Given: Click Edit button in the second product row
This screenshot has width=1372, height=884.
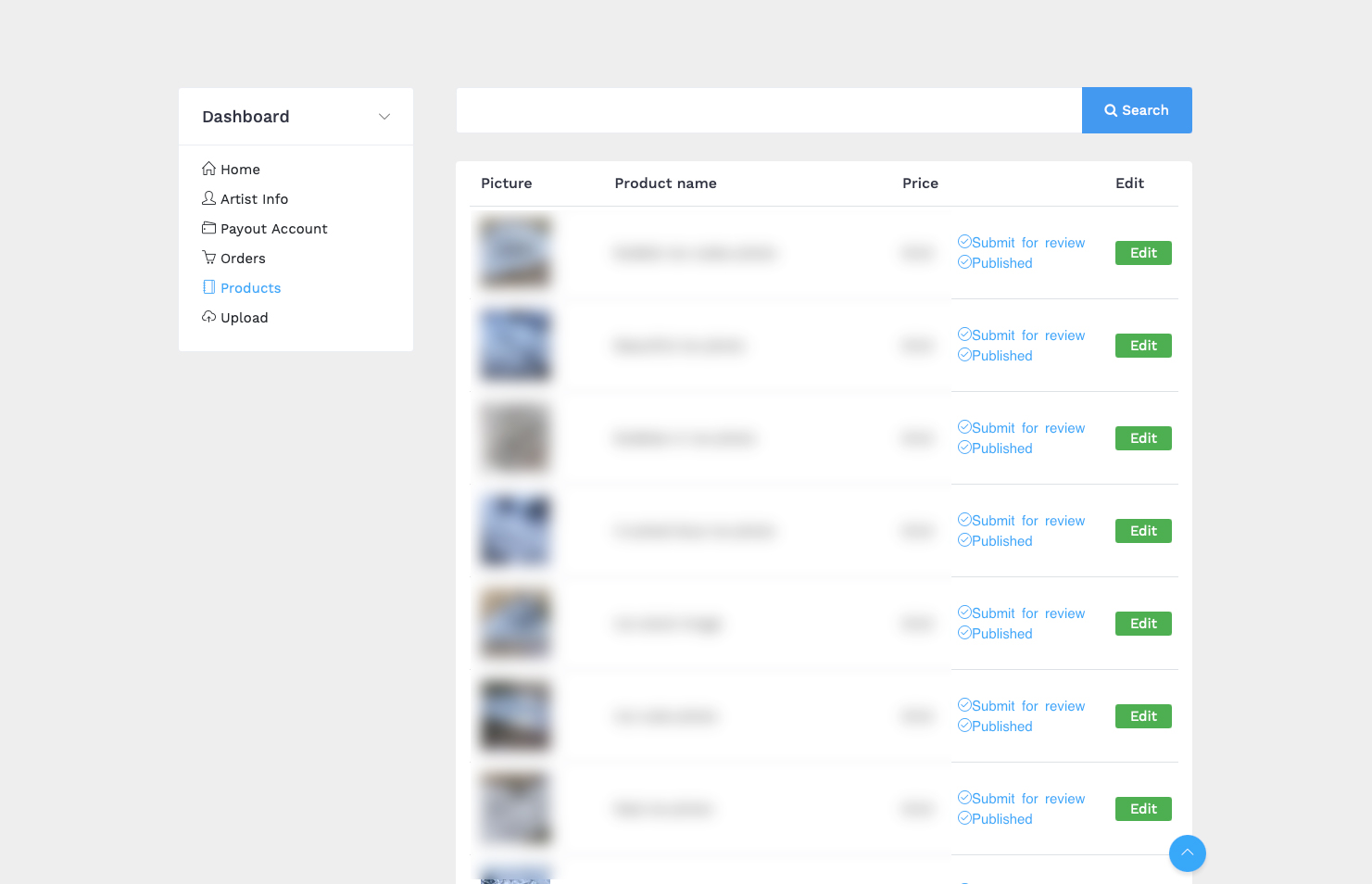Looking at the screenshot, I should pyautogui.click(x=1143, y=346).
